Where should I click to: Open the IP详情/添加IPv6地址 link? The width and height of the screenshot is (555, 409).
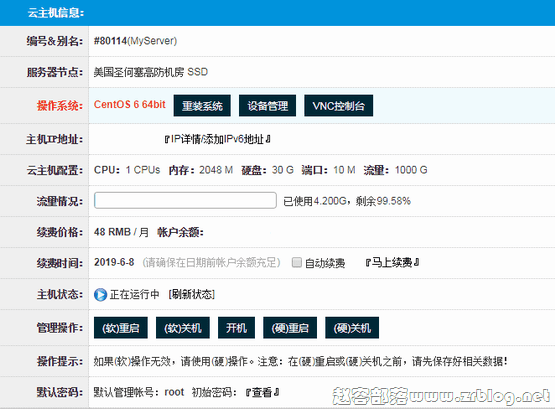[218, 139]
